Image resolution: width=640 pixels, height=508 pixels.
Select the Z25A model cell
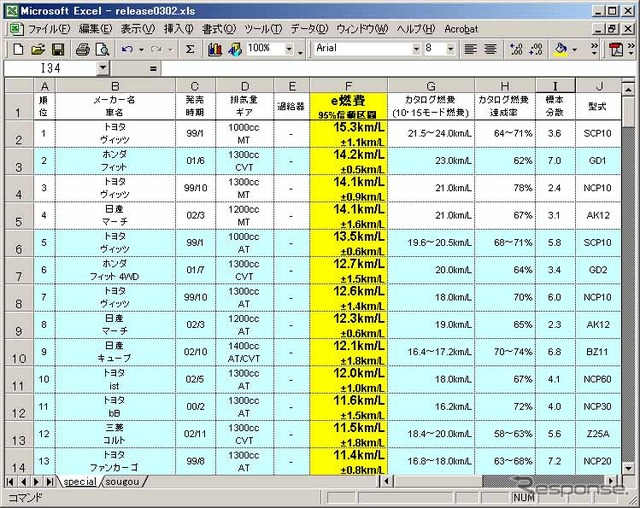(599, 435)
